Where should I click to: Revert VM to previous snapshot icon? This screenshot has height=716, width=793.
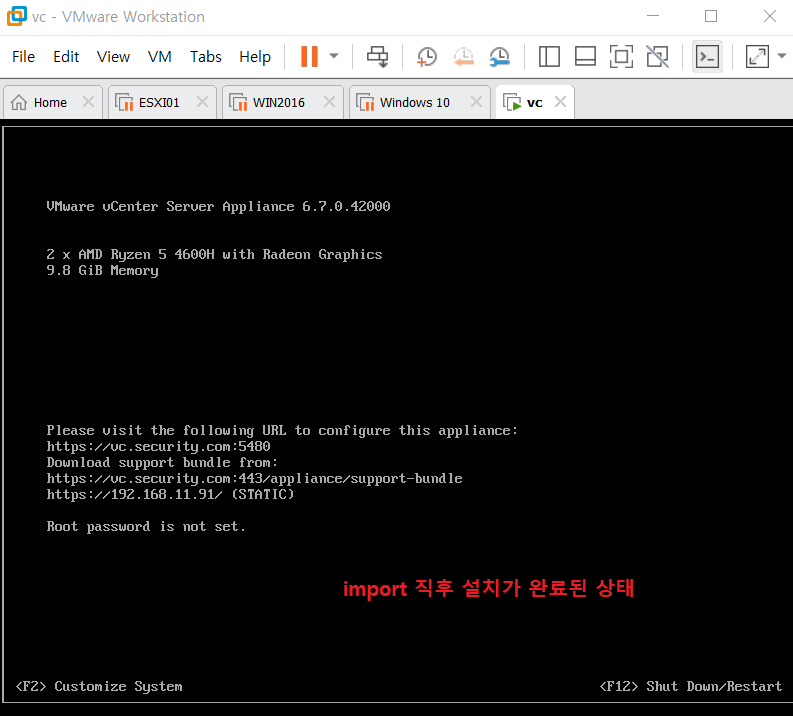pos(463,56)
